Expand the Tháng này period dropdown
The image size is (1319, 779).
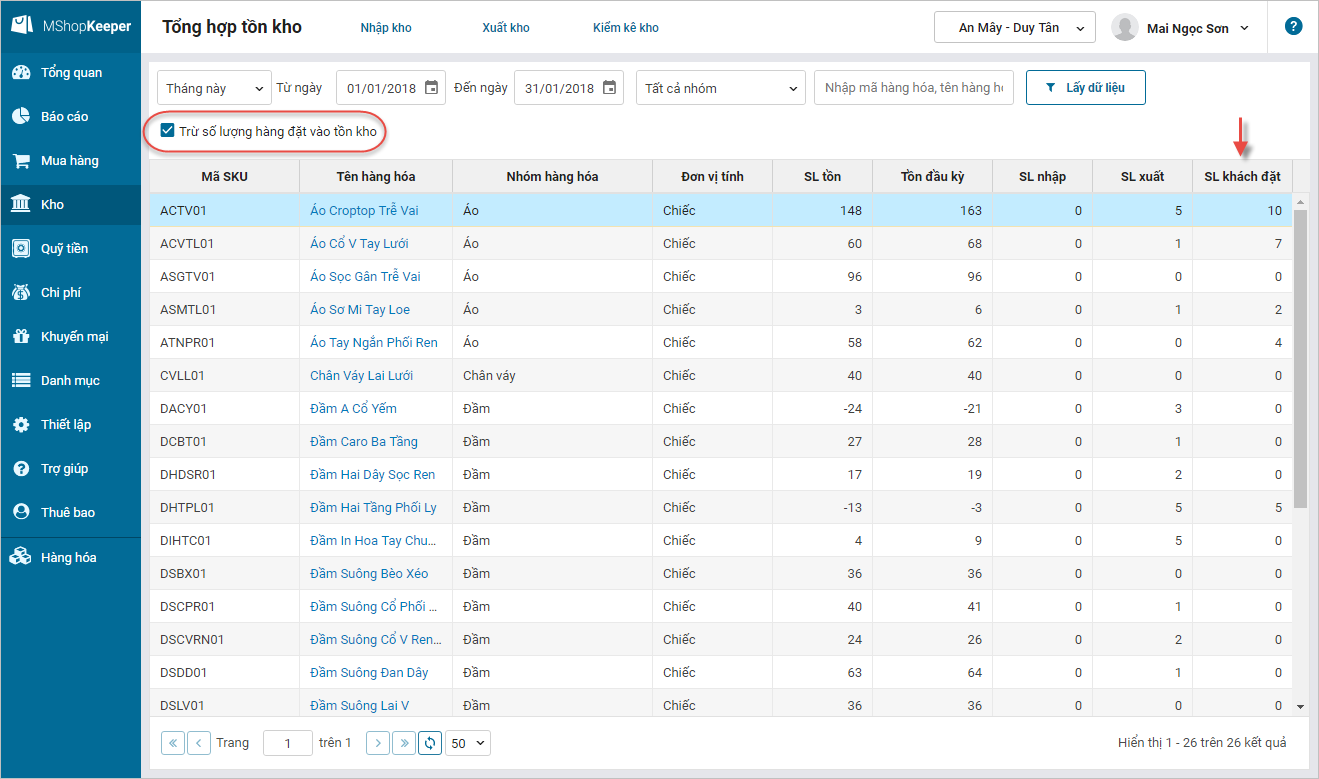click(214, 88)
